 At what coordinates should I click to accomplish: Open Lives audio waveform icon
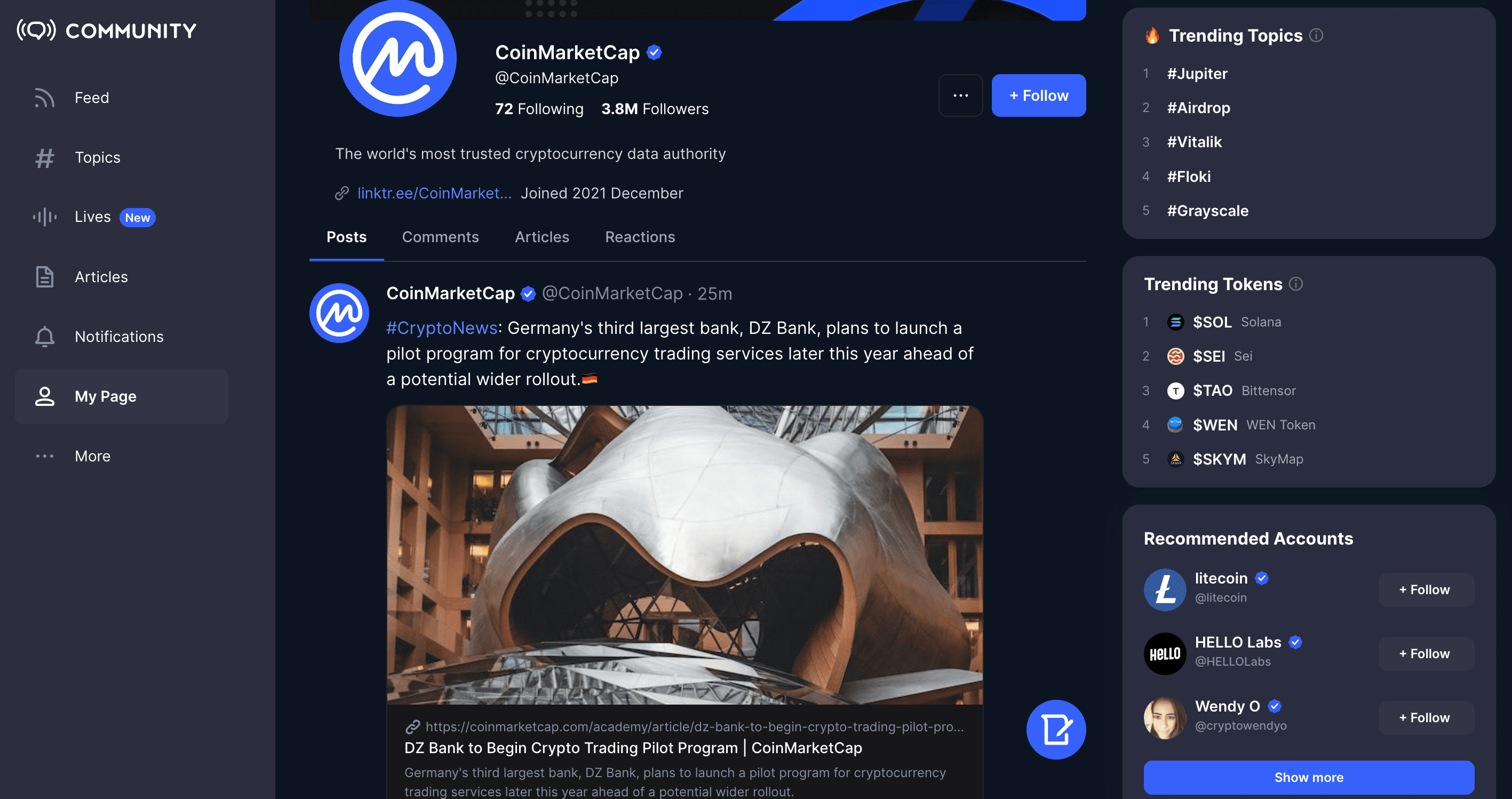click(x=45, y=217)
